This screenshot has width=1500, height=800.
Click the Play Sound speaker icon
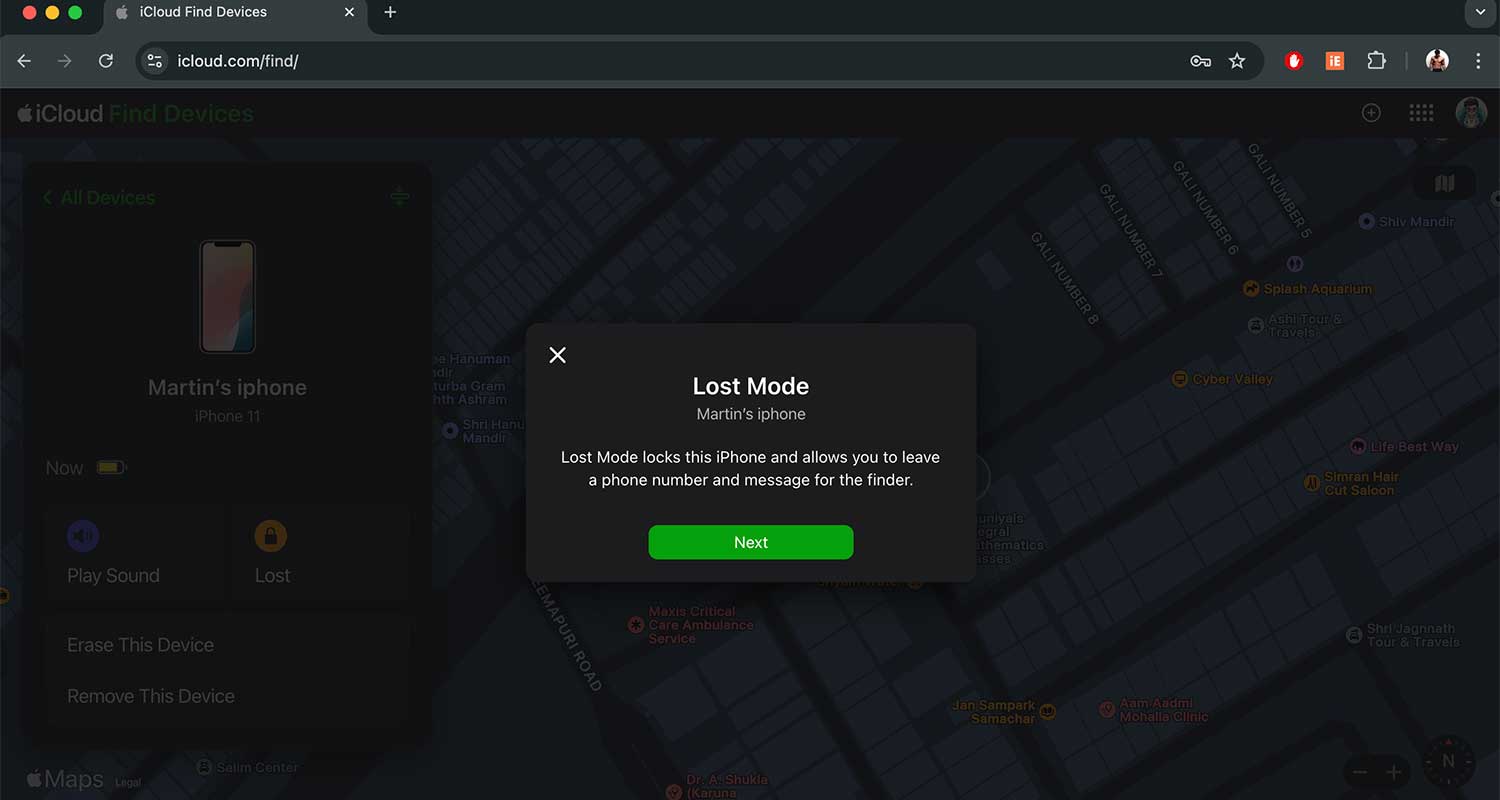click(x=83, y=536)
